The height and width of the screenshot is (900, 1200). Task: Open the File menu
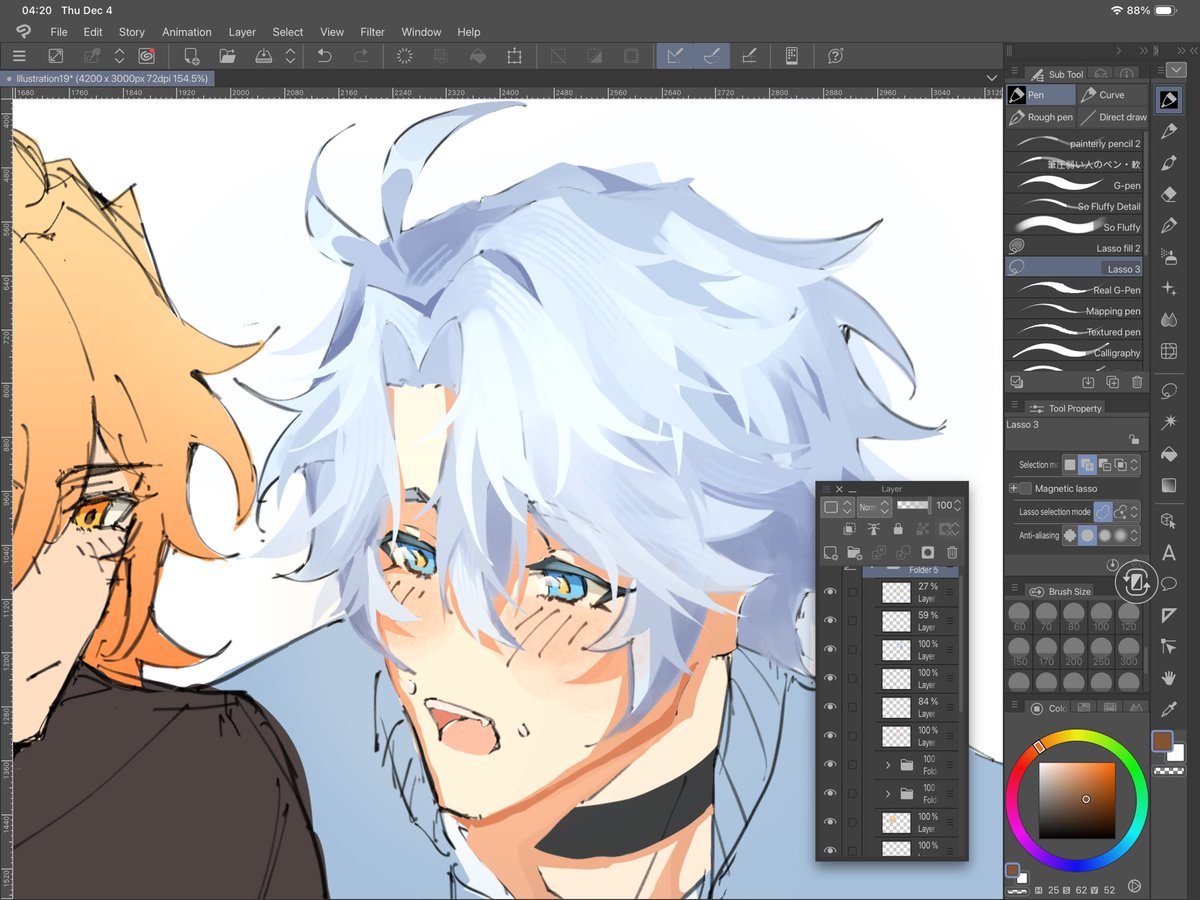(x=59, y=32)
